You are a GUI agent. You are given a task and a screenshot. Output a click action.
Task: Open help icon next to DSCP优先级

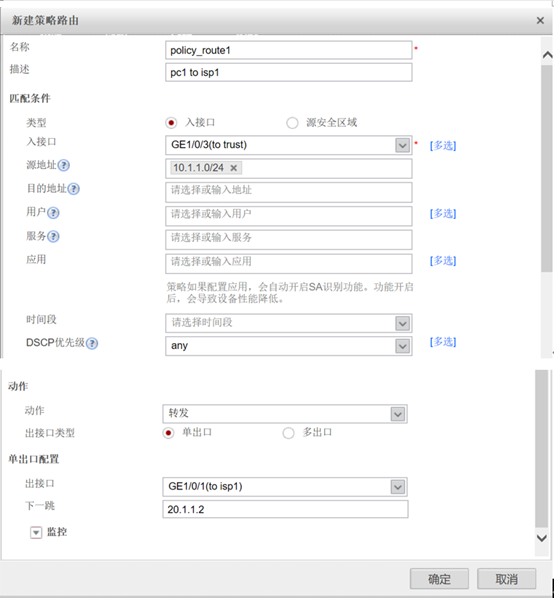tap(92, 343)
